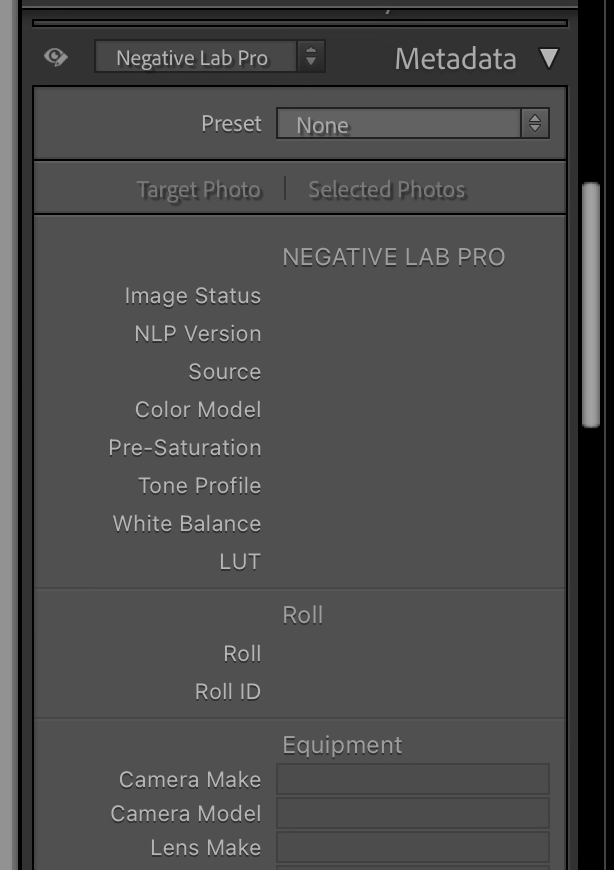Click the Preset dropdown arrow icon
The height and width of the screenshot is (870, 614).
pyautogui.click(x=535, y=123)
